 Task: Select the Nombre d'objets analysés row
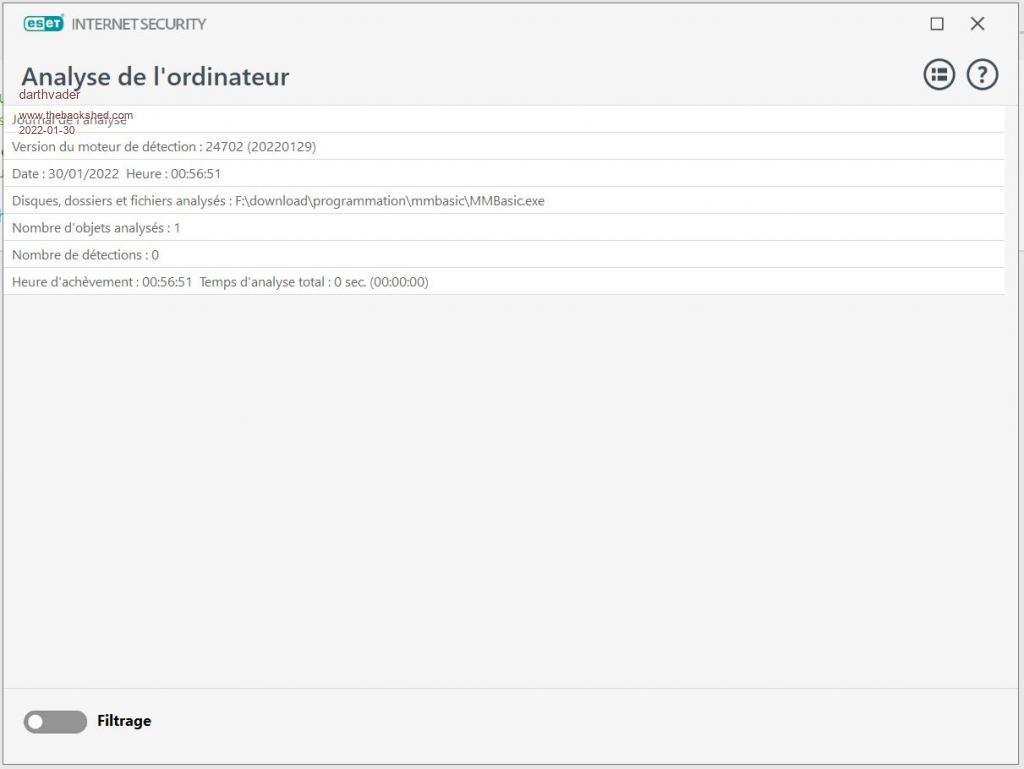(x=96, y=228)
